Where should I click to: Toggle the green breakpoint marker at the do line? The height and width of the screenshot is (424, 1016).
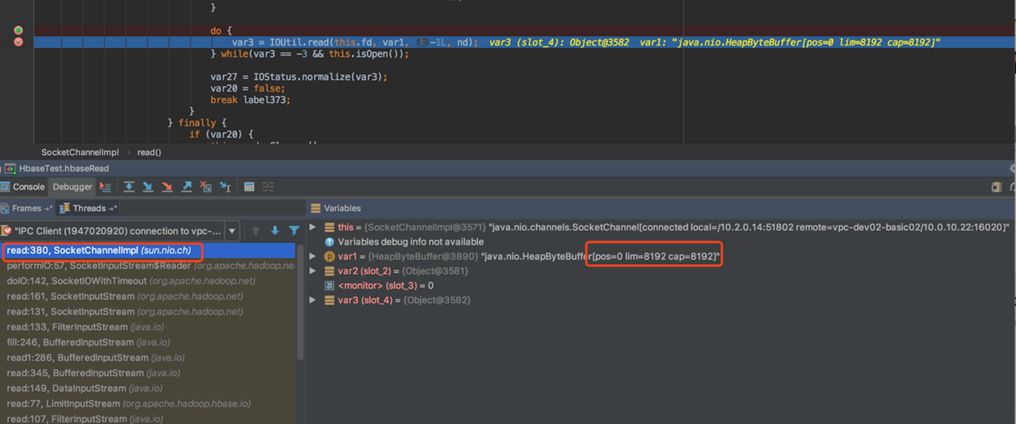point(18,30)
